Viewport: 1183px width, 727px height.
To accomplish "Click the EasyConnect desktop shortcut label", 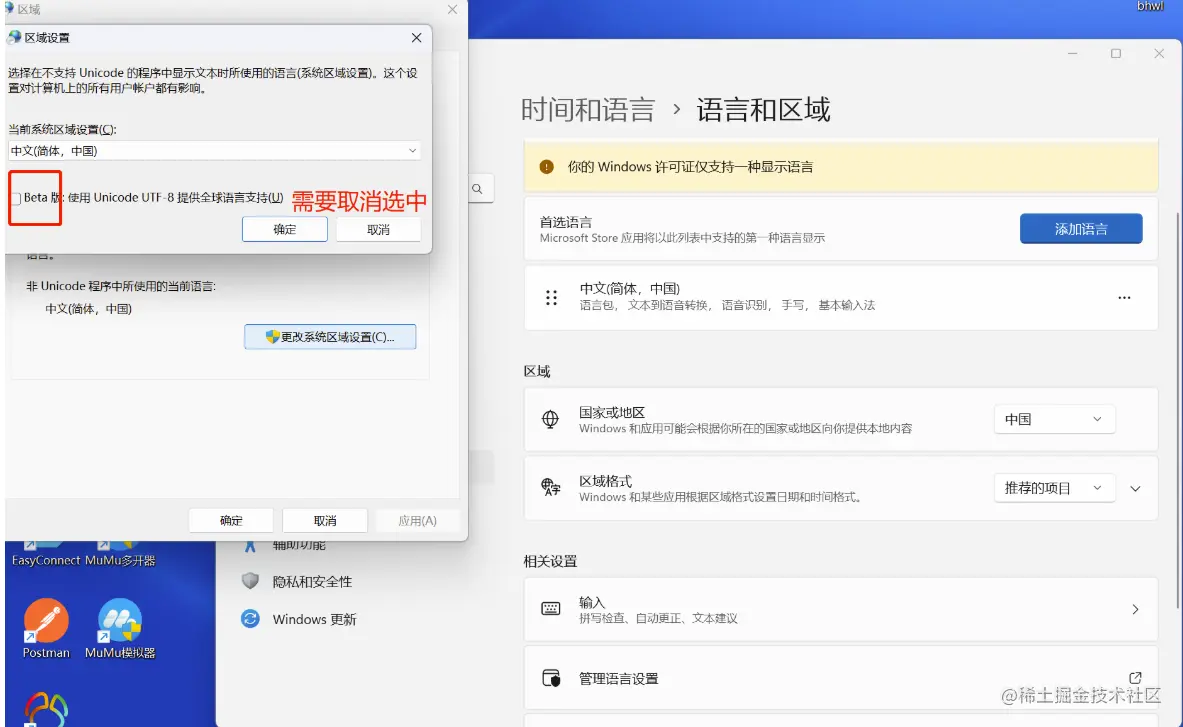I will pos(45,560).
